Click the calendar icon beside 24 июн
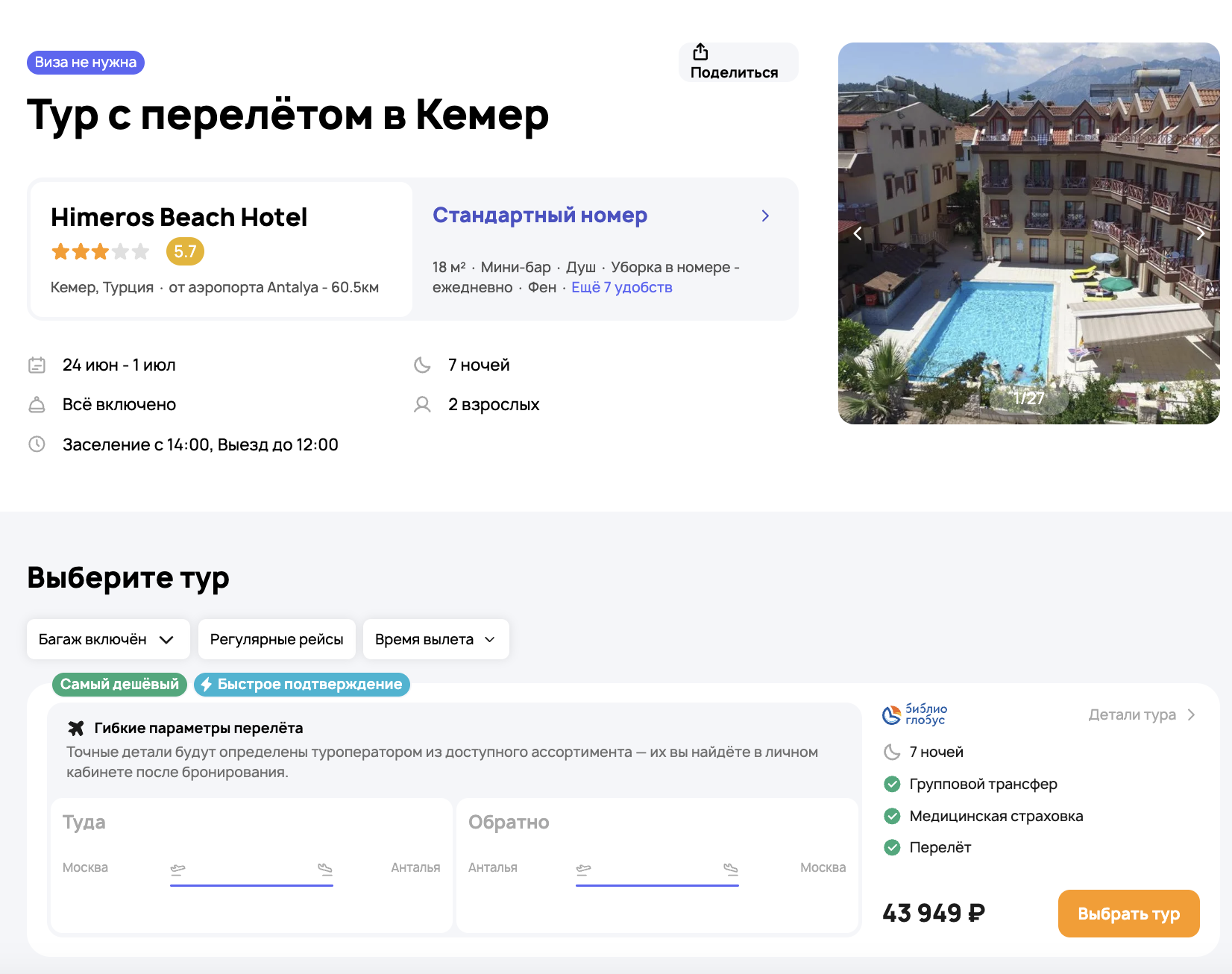1232x974 pixels. [x=37, y=365]
